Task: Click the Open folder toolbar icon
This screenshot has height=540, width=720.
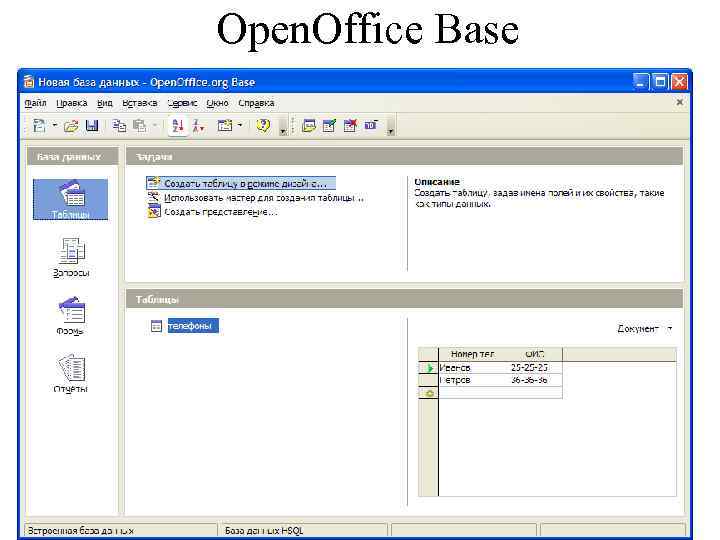Action: coord(71,126)
